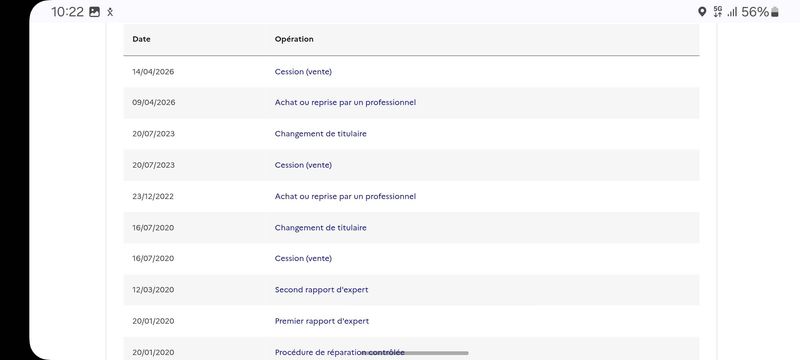This screenshot has width=800, height=360.
Task: Tap the 10:22 clock in status bar
Action: [x=67, y=12]
